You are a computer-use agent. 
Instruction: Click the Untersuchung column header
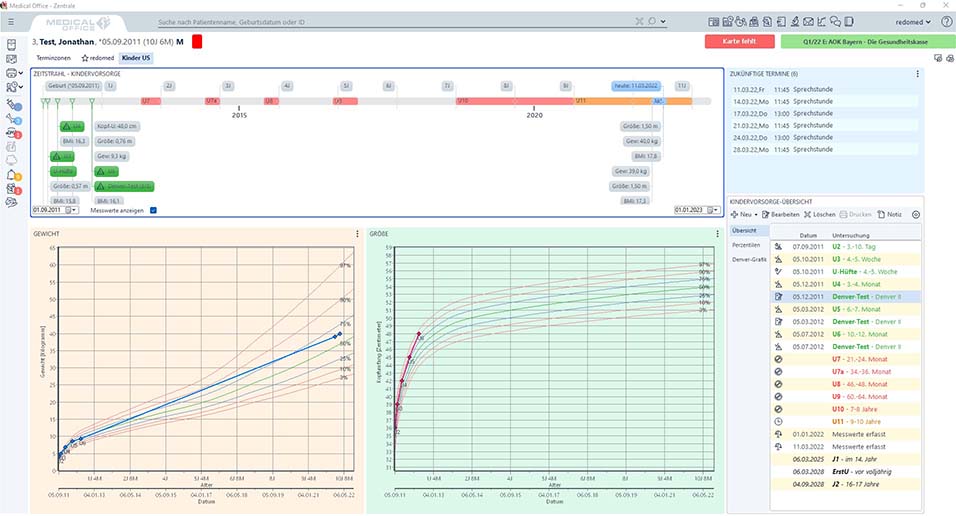click(x=851, y=235)
